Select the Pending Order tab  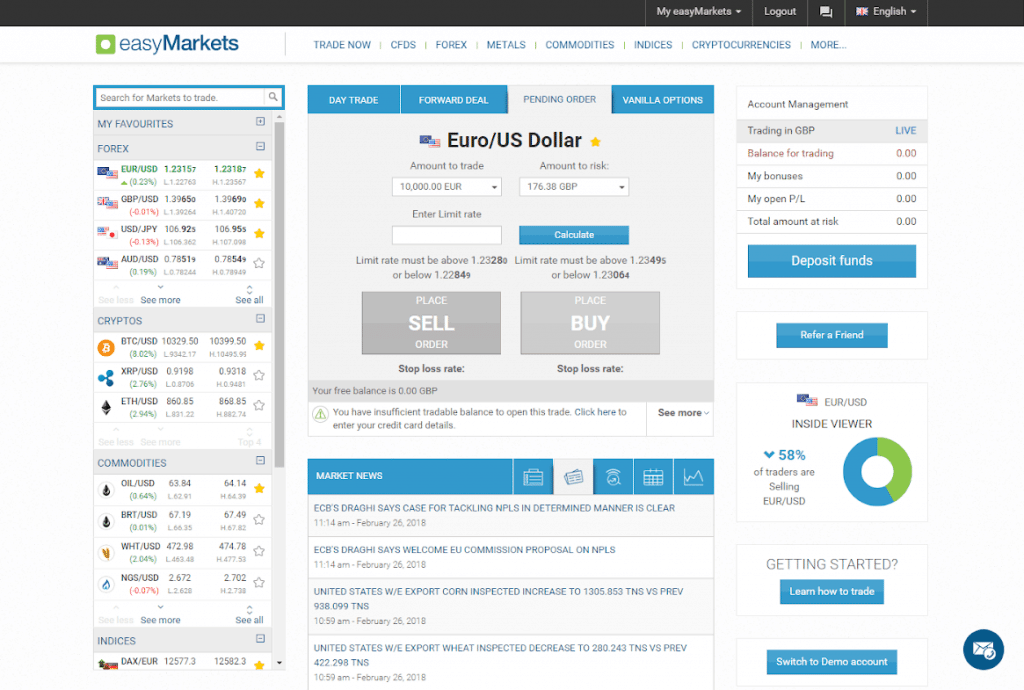click(x=560, y=100)
